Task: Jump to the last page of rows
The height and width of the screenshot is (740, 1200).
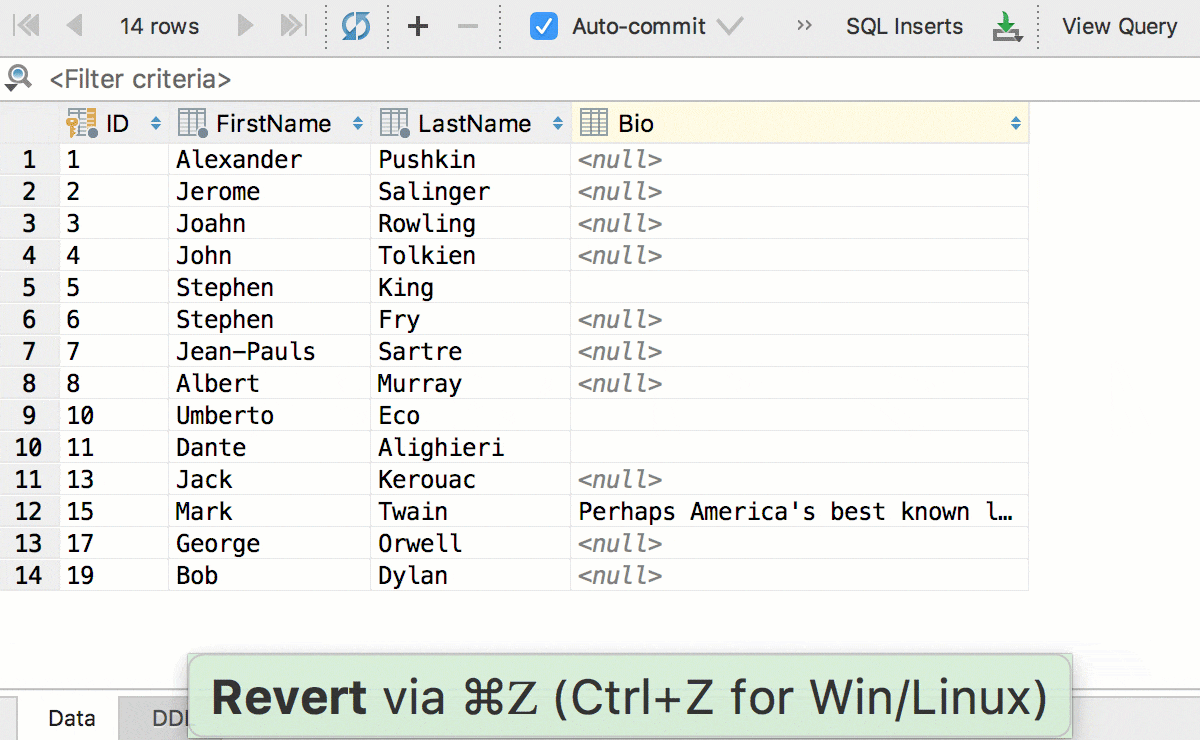Action: point(292,26)
